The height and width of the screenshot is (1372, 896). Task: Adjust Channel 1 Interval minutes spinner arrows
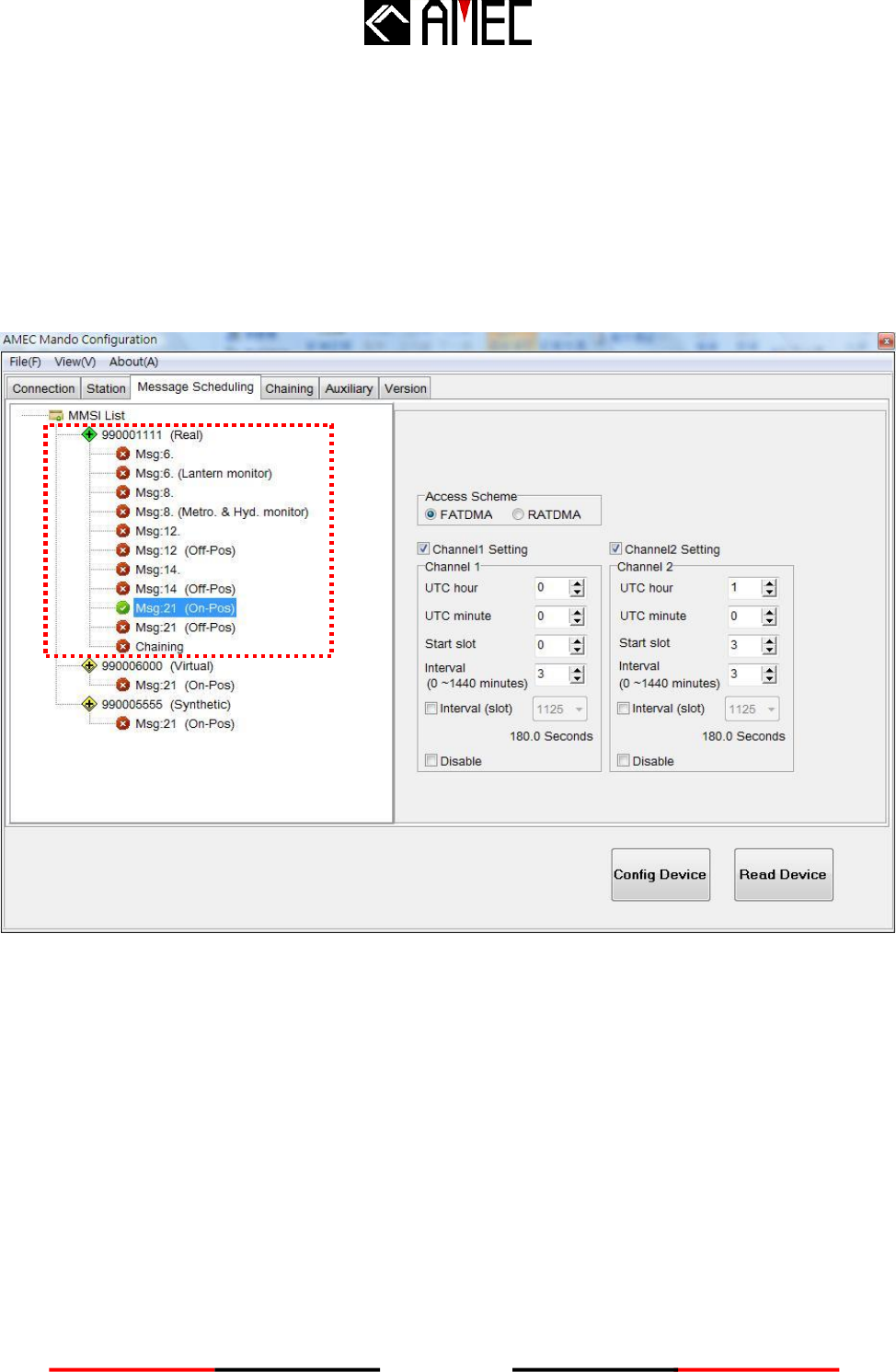577,674
